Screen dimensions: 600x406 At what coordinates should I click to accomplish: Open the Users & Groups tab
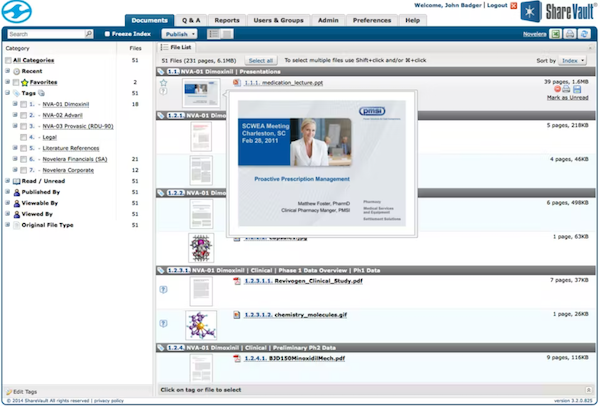point(278,20)
